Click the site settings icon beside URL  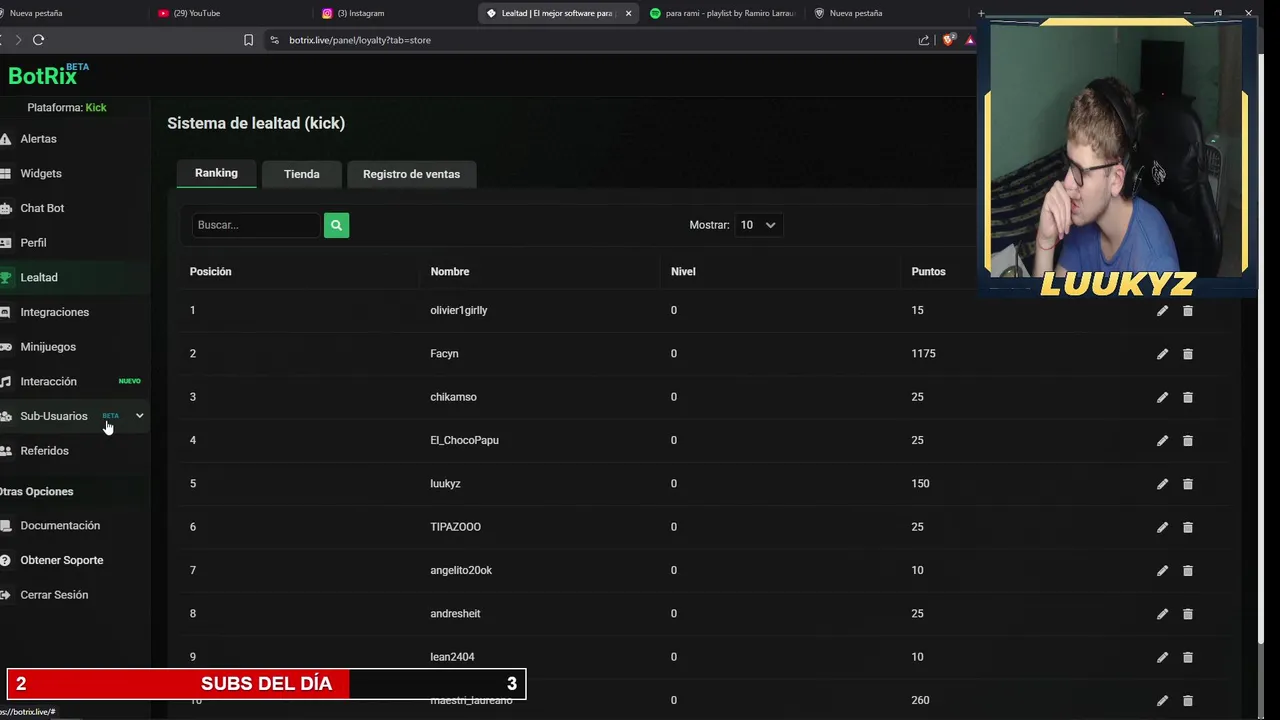(274, 40)
